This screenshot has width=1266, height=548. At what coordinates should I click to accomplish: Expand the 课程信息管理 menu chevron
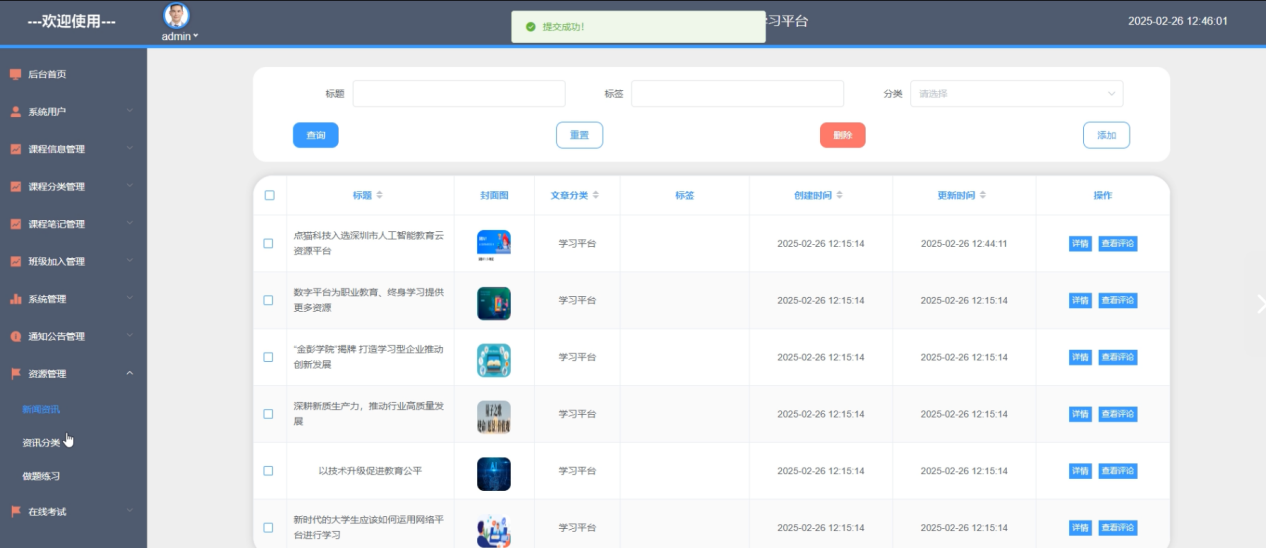[x=129, y=149]
